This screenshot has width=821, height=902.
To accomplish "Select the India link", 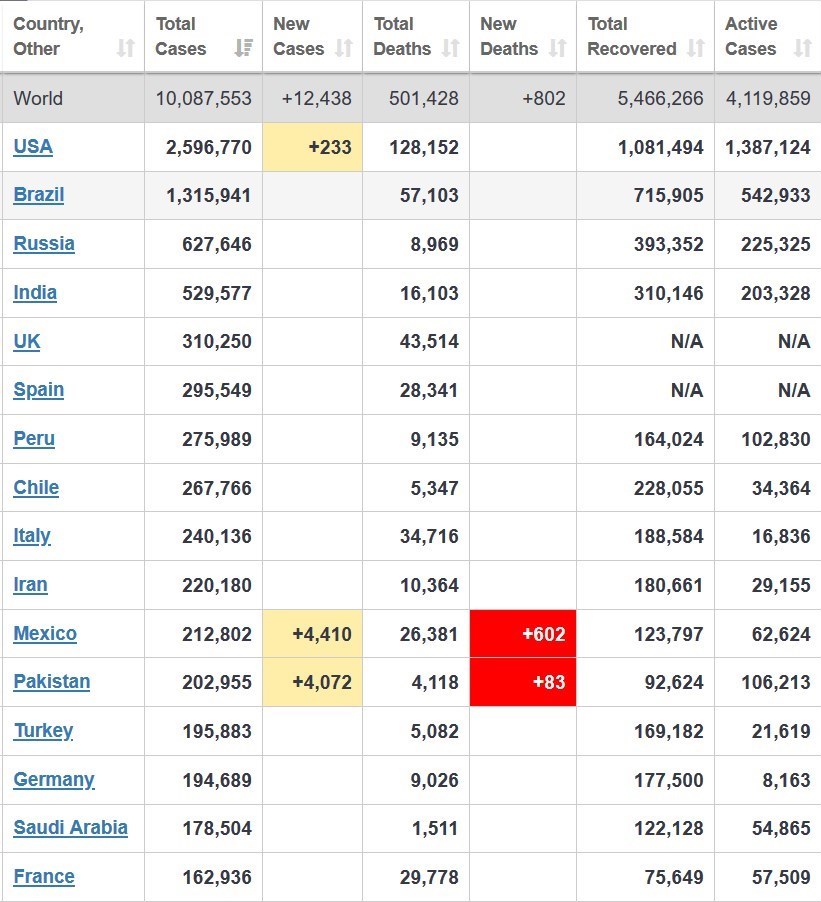I will [x=35, y=293].
